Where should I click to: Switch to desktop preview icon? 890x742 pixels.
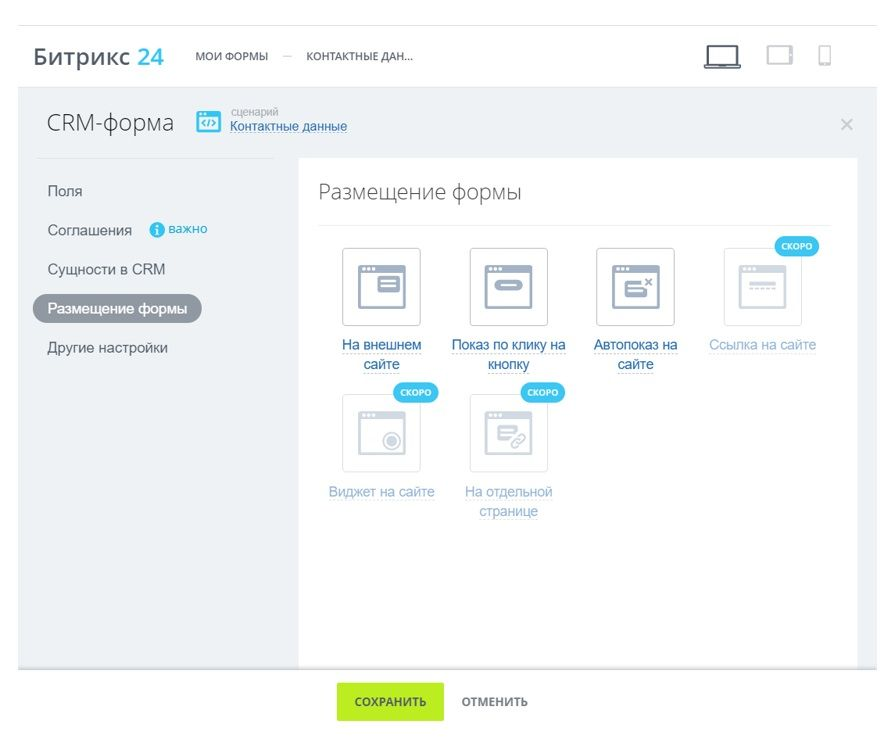[x=722, y=57]
